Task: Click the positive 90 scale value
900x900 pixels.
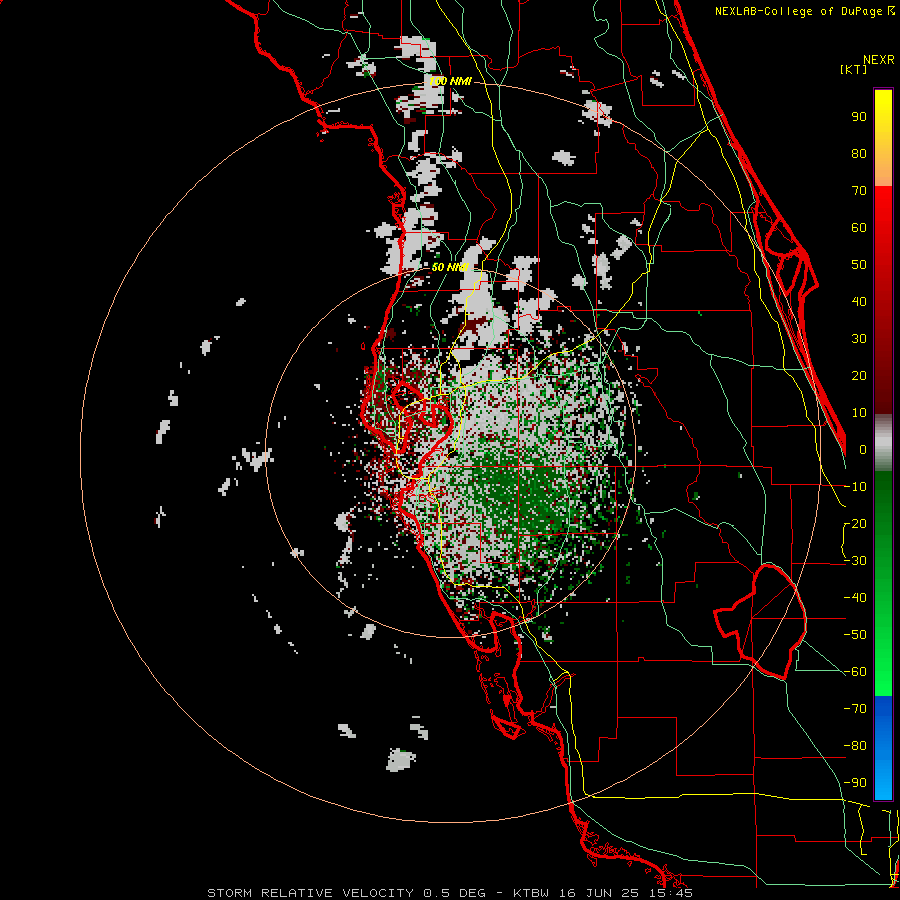Action: point(859,117)
